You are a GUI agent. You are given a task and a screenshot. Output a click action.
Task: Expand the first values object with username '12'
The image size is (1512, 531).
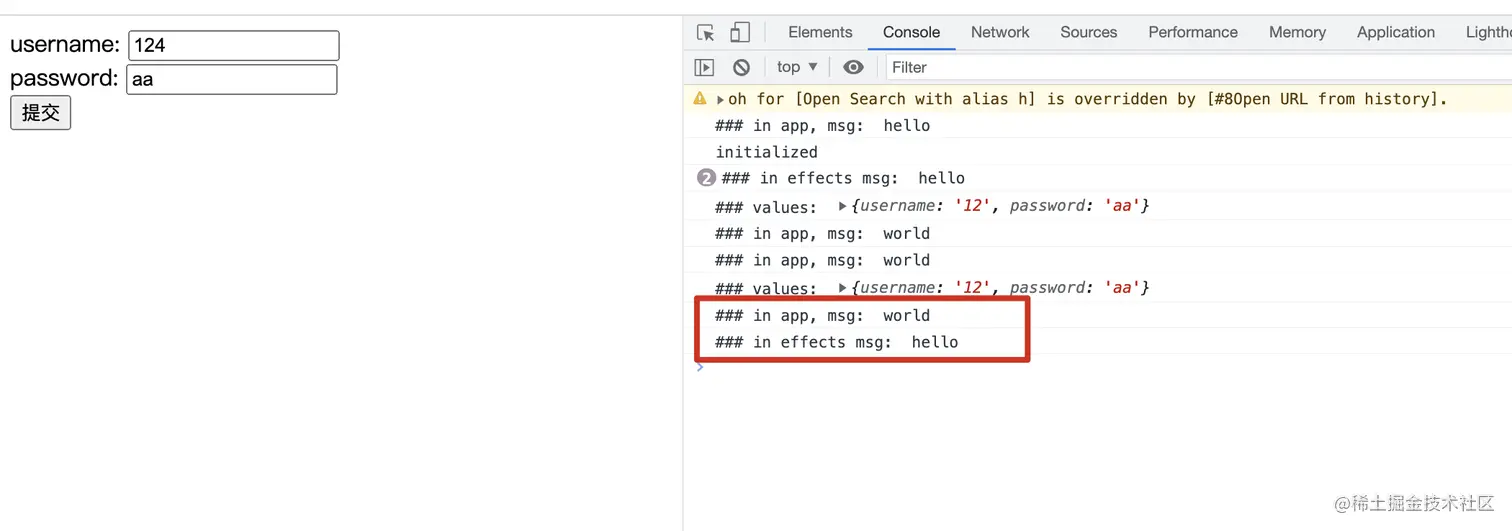(843, 206)
